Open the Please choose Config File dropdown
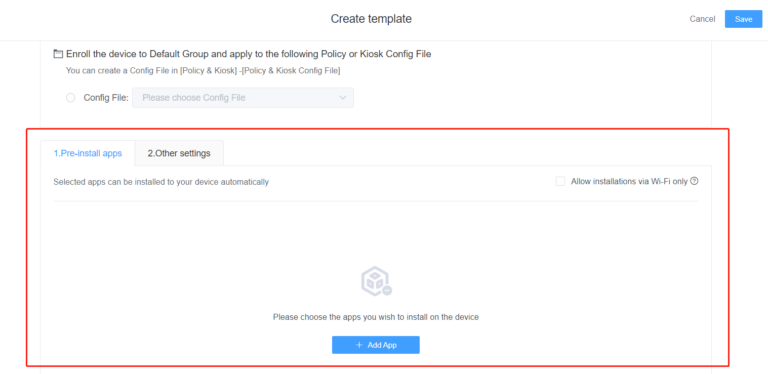This screenshot has width=768, height=374. pyautogui.click(x=243, y=97)
